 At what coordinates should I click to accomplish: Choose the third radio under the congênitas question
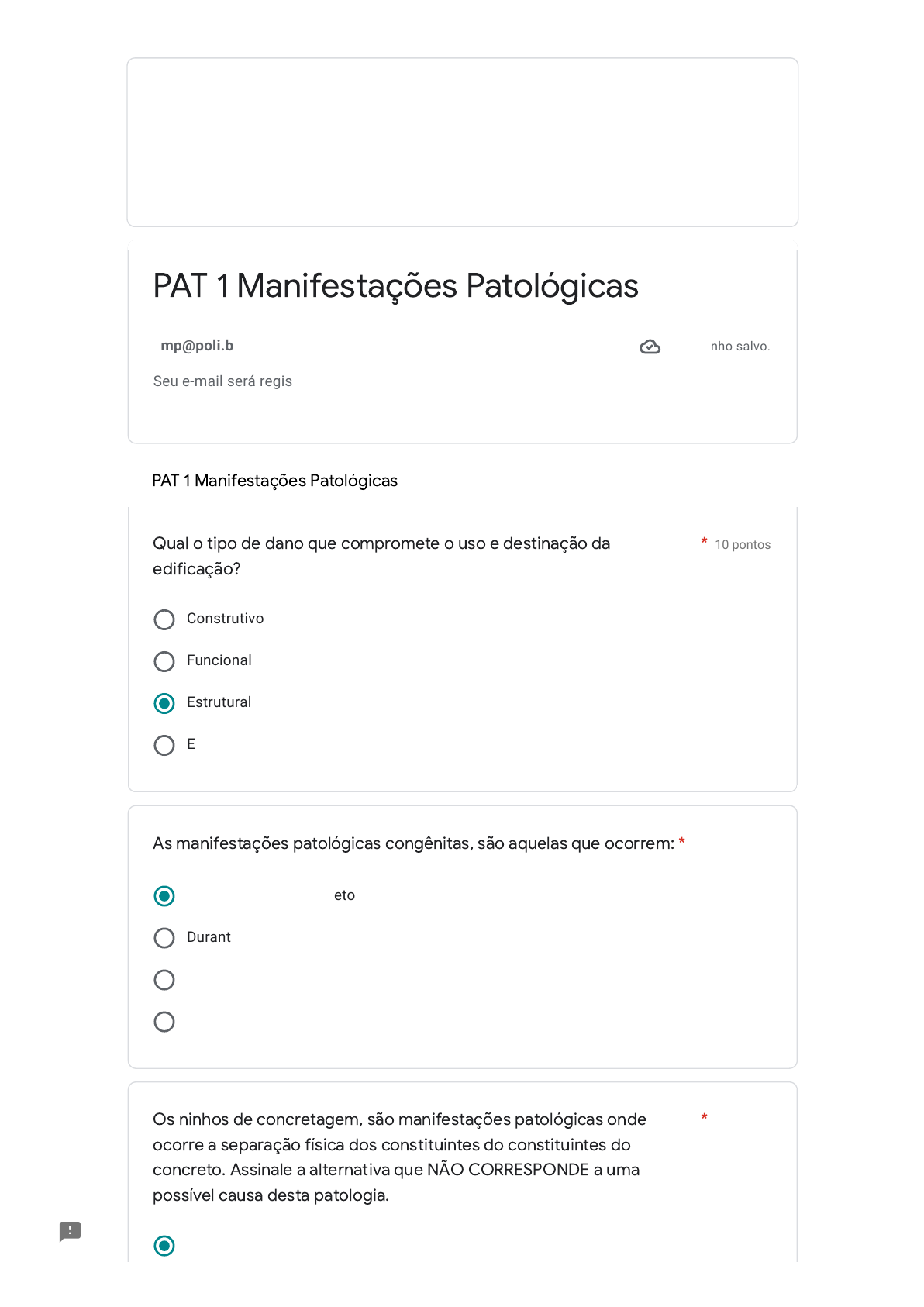[164, 980]
